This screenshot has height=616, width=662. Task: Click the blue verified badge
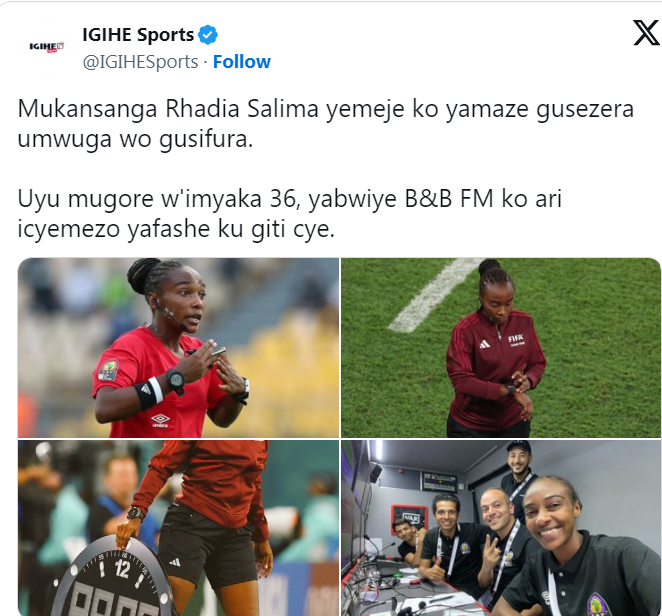(208, 35)
